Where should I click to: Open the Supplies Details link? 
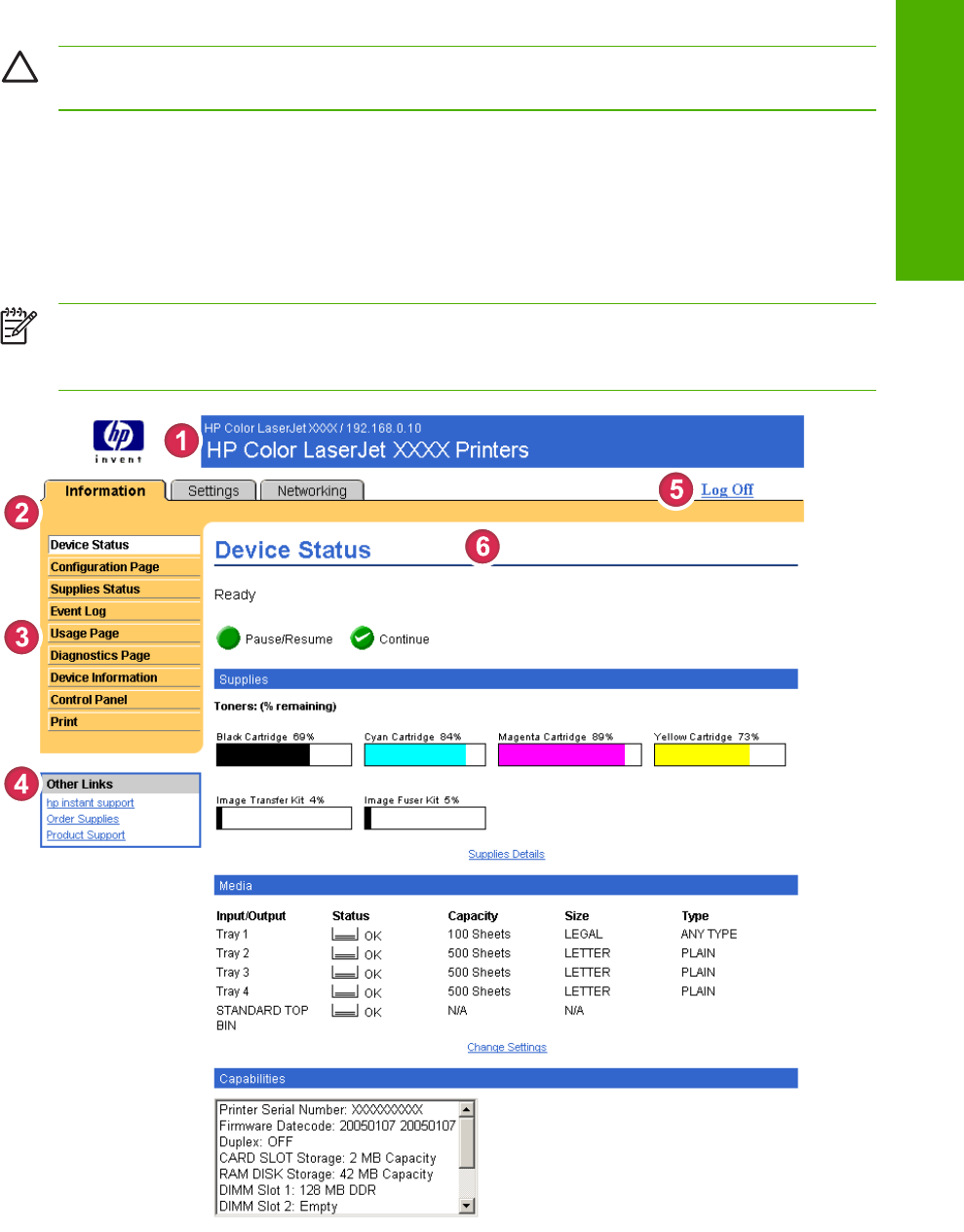pos(506,854)
